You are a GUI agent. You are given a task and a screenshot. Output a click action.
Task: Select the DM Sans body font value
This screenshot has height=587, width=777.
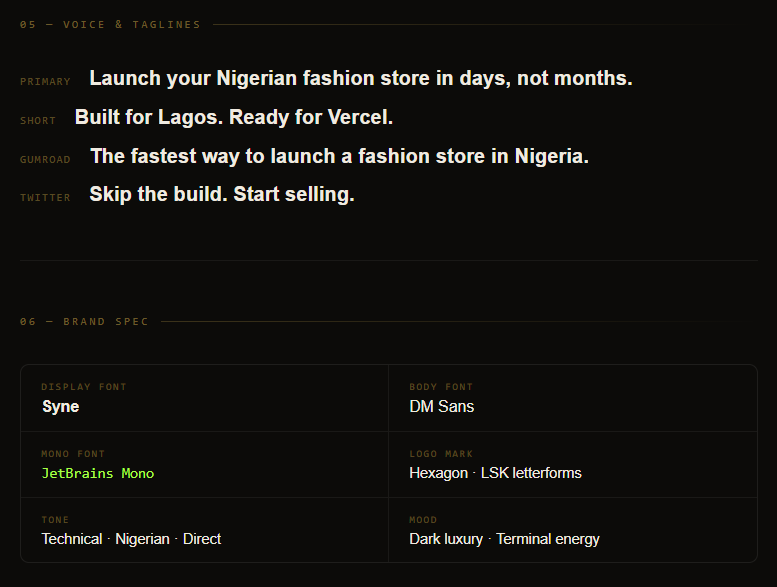442,406
